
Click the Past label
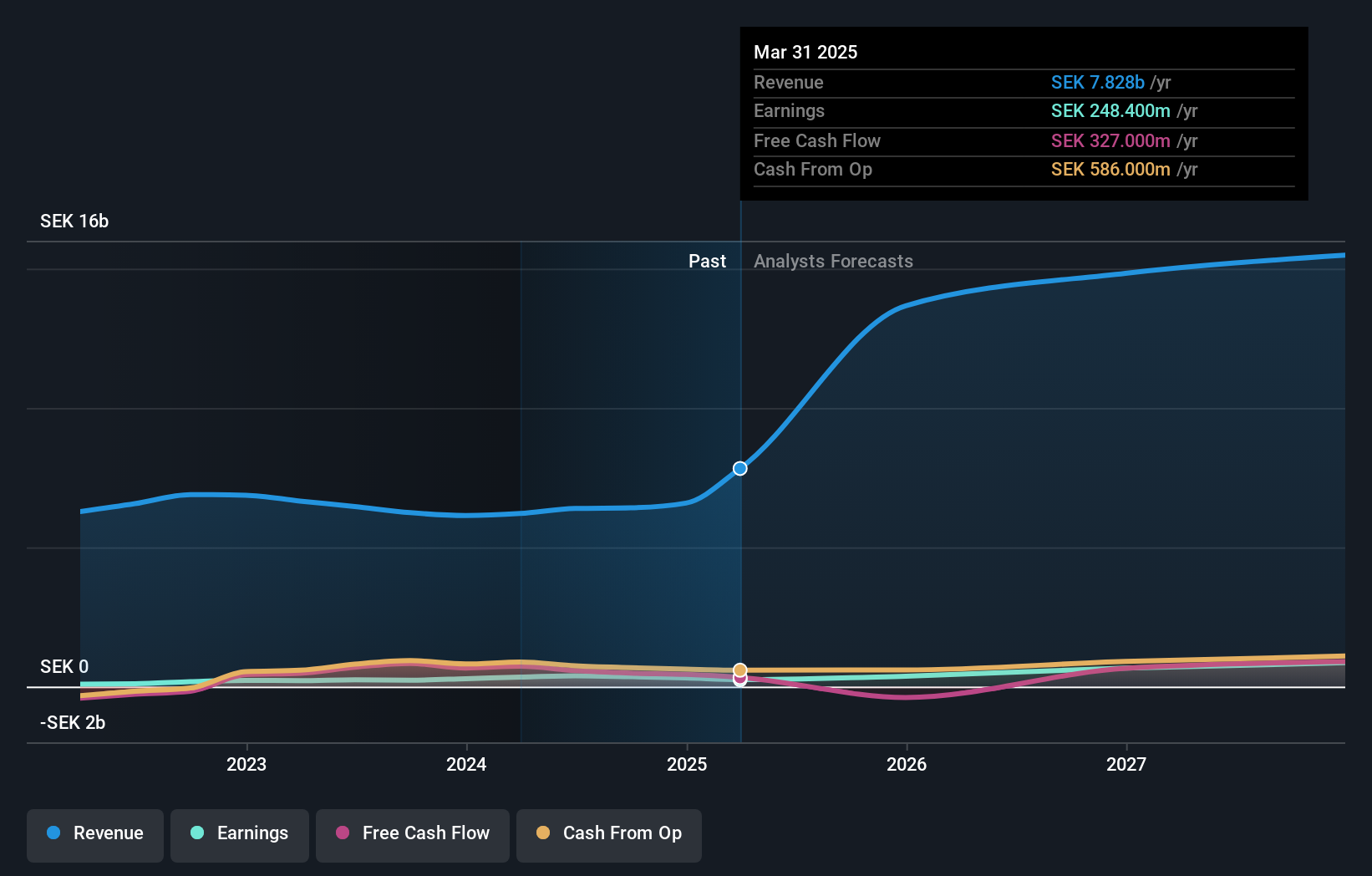(707, 261)
